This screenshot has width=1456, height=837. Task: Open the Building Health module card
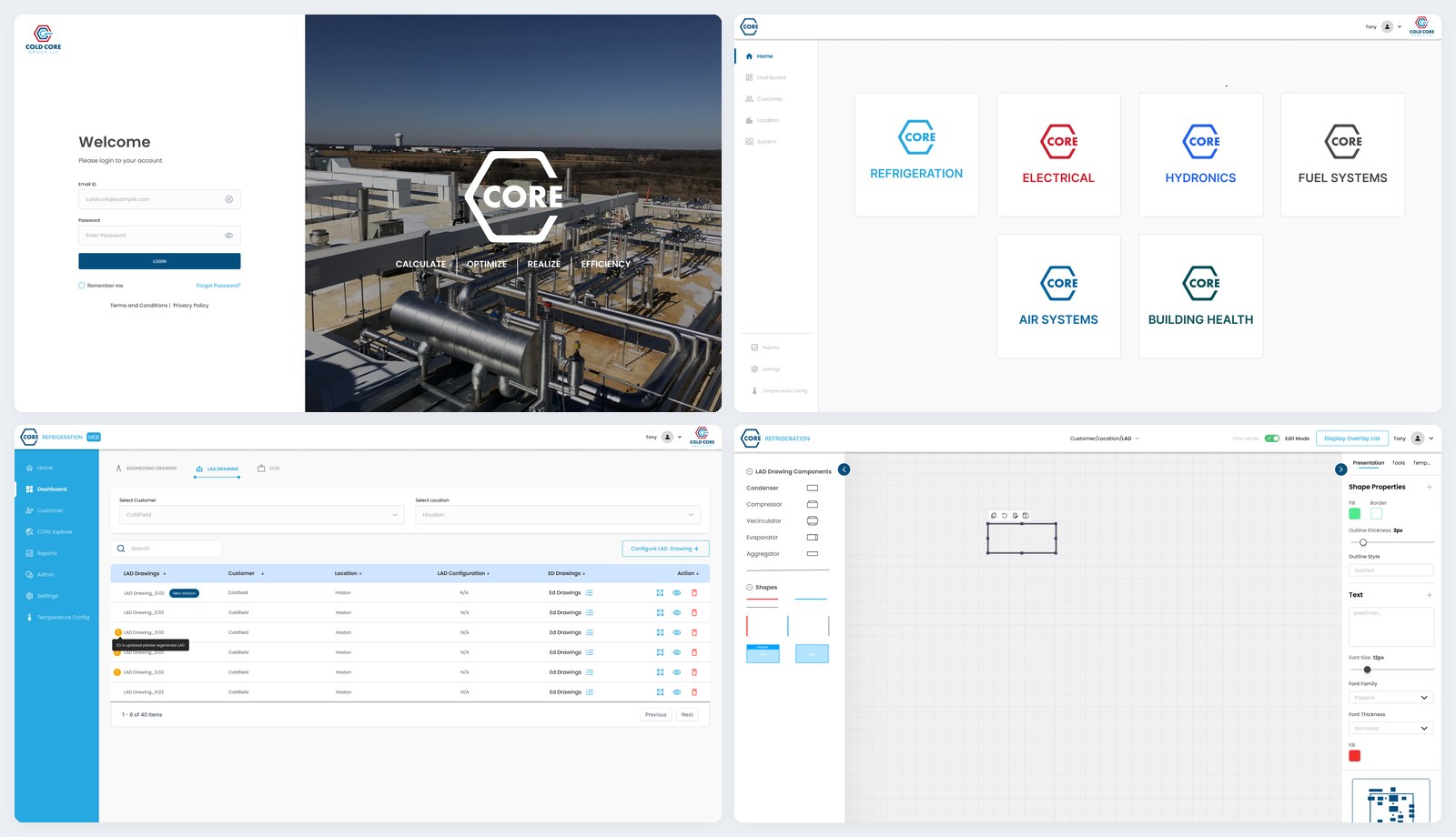coord(1200,297)
